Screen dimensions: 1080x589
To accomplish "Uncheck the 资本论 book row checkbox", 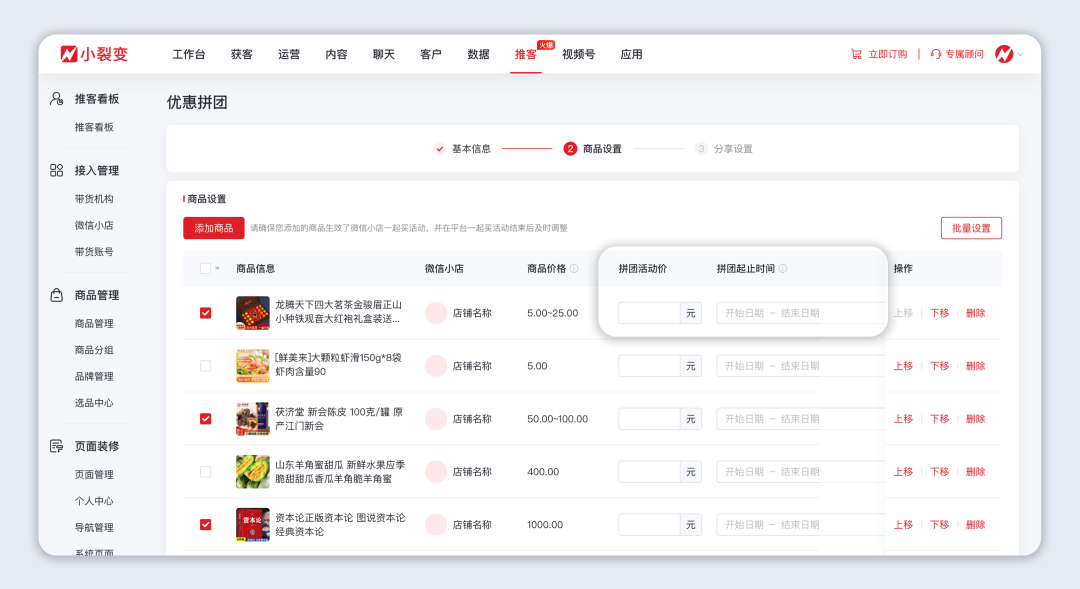I will pos(205,524).
